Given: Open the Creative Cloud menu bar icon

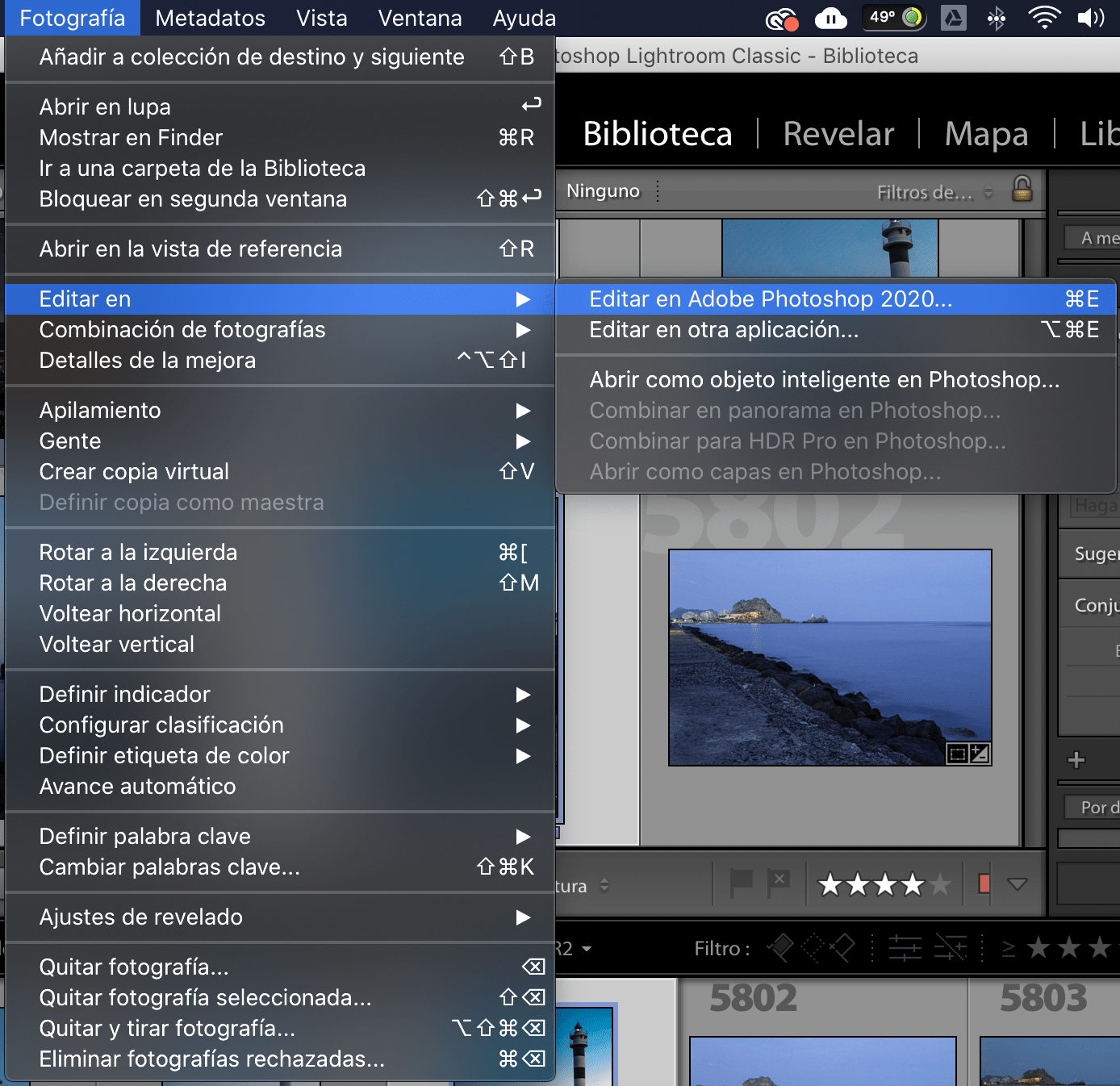Looking at the screenshot, I should click(x=781, y=19).
